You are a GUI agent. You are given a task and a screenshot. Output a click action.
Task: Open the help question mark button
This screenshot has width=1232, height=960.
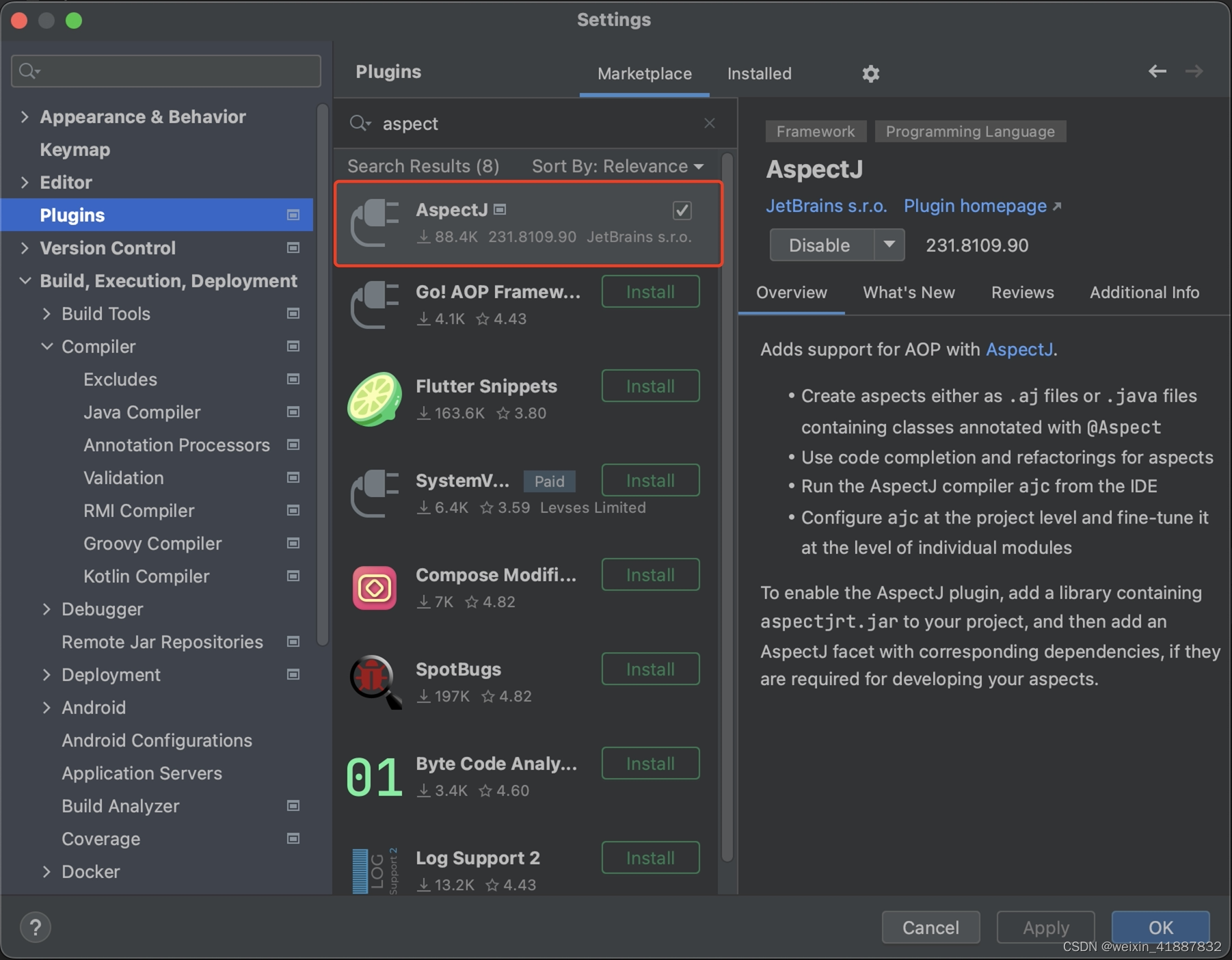point(36,927)
